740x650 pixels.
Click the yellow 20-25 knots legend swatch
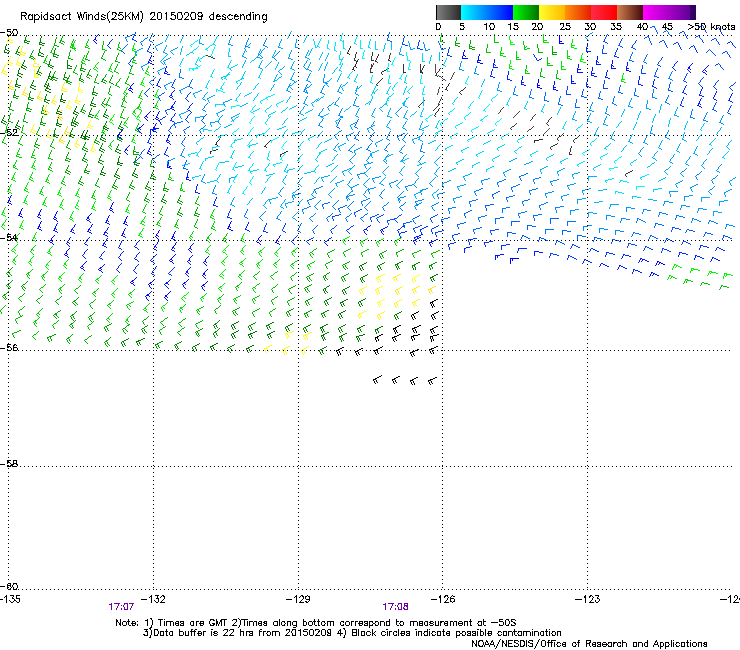coord(552,12)
